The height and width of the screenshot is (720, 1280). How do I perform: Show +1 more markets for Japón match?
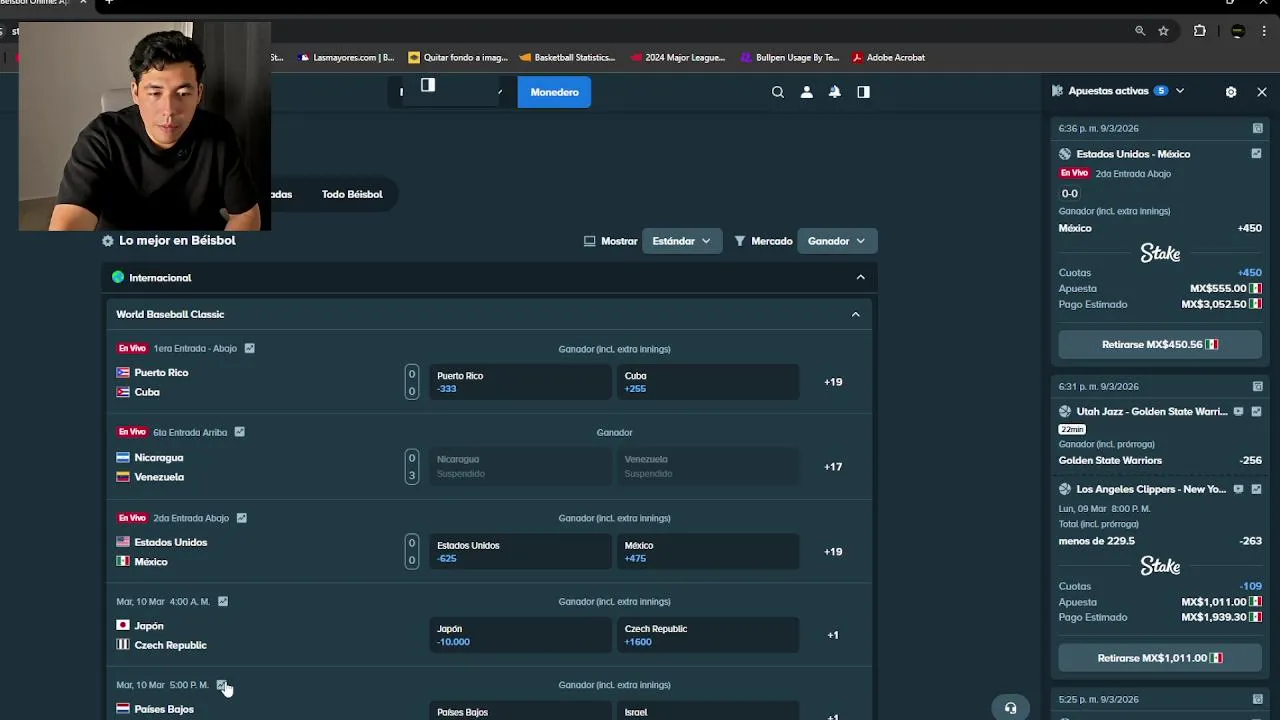833,635
